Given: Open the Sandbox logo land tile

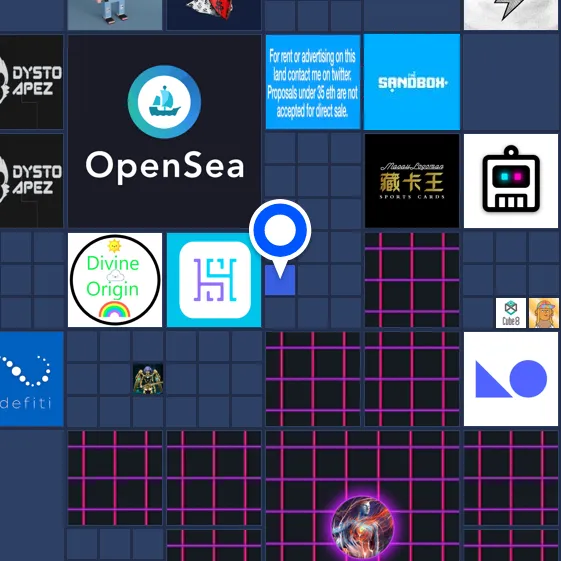Looking at the screenshot, I should point(412,82).
